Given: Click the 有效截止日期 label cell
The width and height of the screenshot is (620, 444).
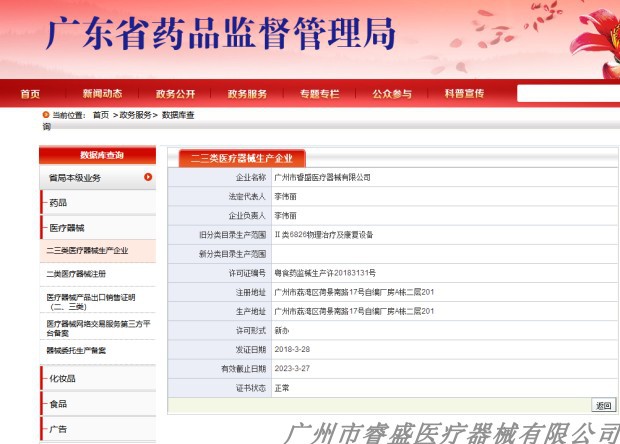Looking at the screenshot, I should 220,368.
